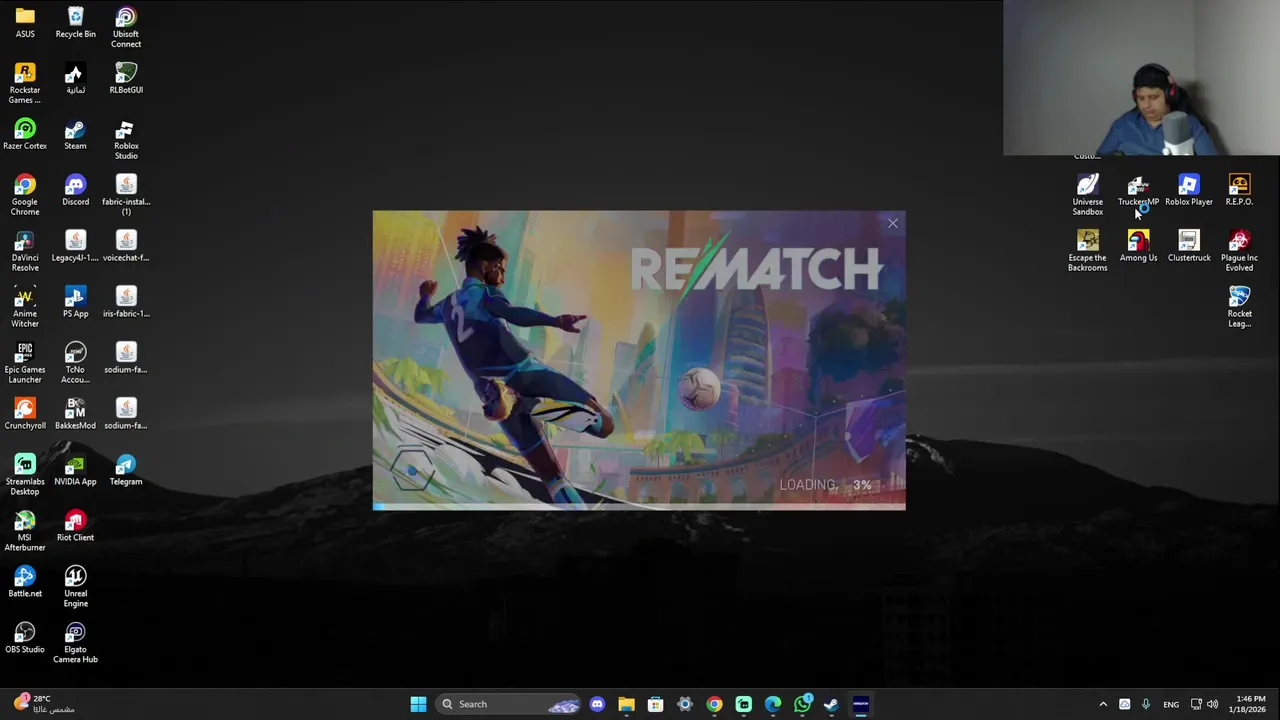
Task: Select the iris-fabric file icon
Action: 126,302
